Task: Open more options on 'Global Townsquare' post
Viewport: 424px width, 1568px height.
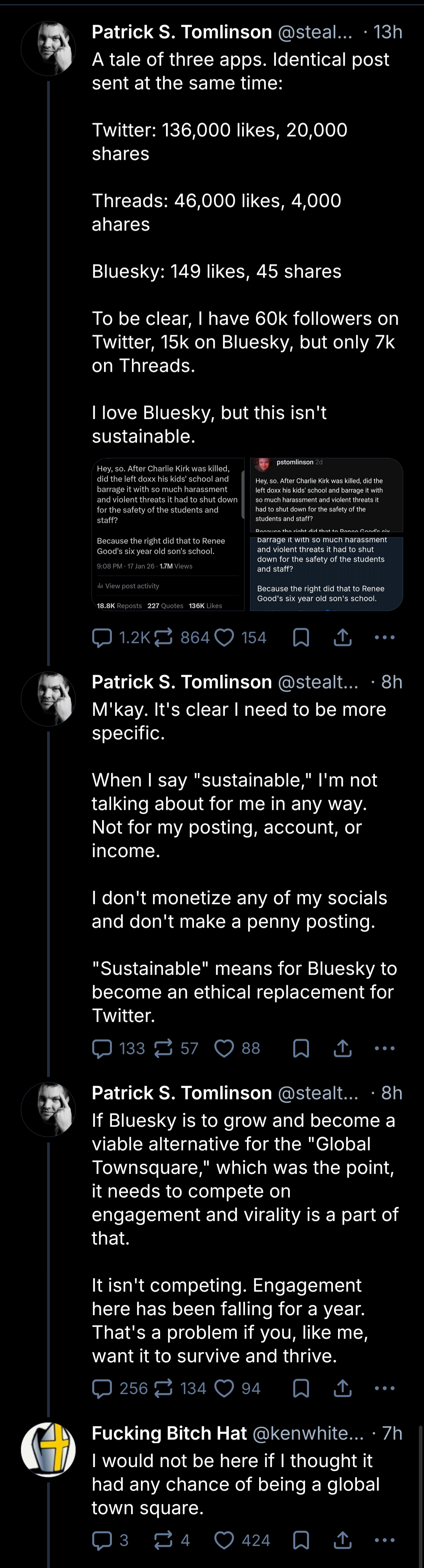Action: point(384,1388)
